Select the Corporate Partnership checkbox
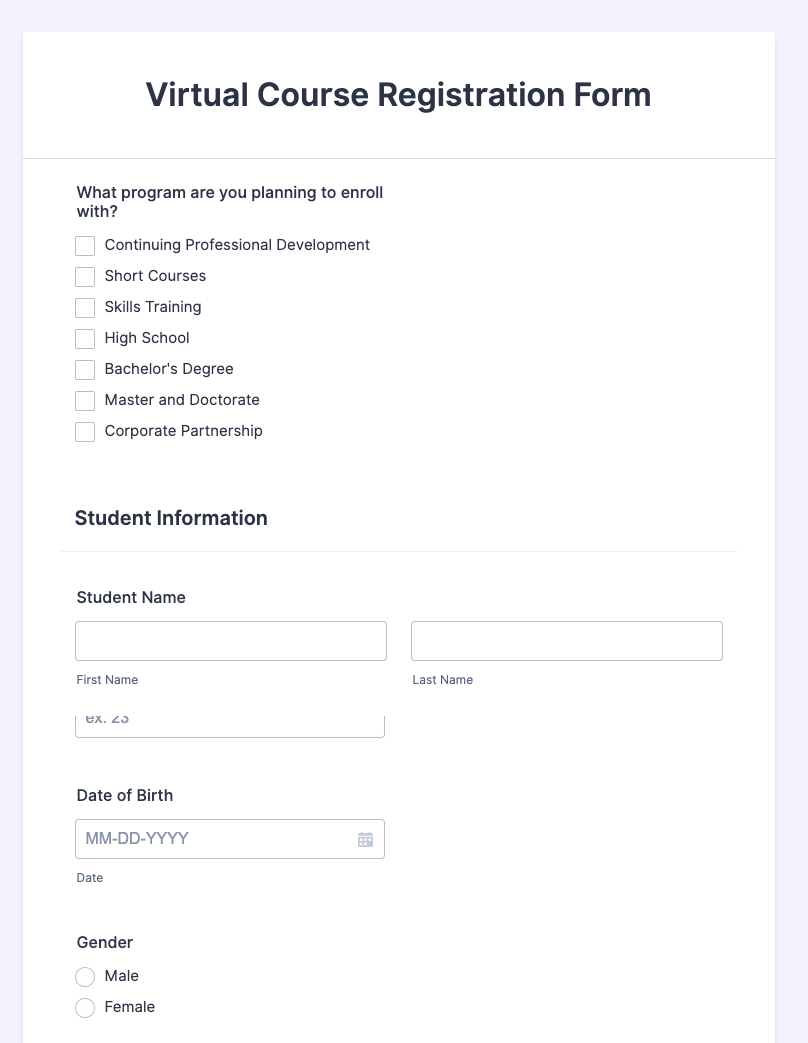Image resolution: width=808 pixels, height=1043 pixels. 85,432
